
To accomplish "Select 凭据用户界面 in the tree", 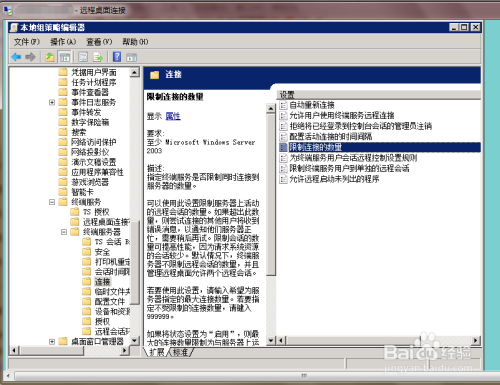I will (x=93, y=72).
